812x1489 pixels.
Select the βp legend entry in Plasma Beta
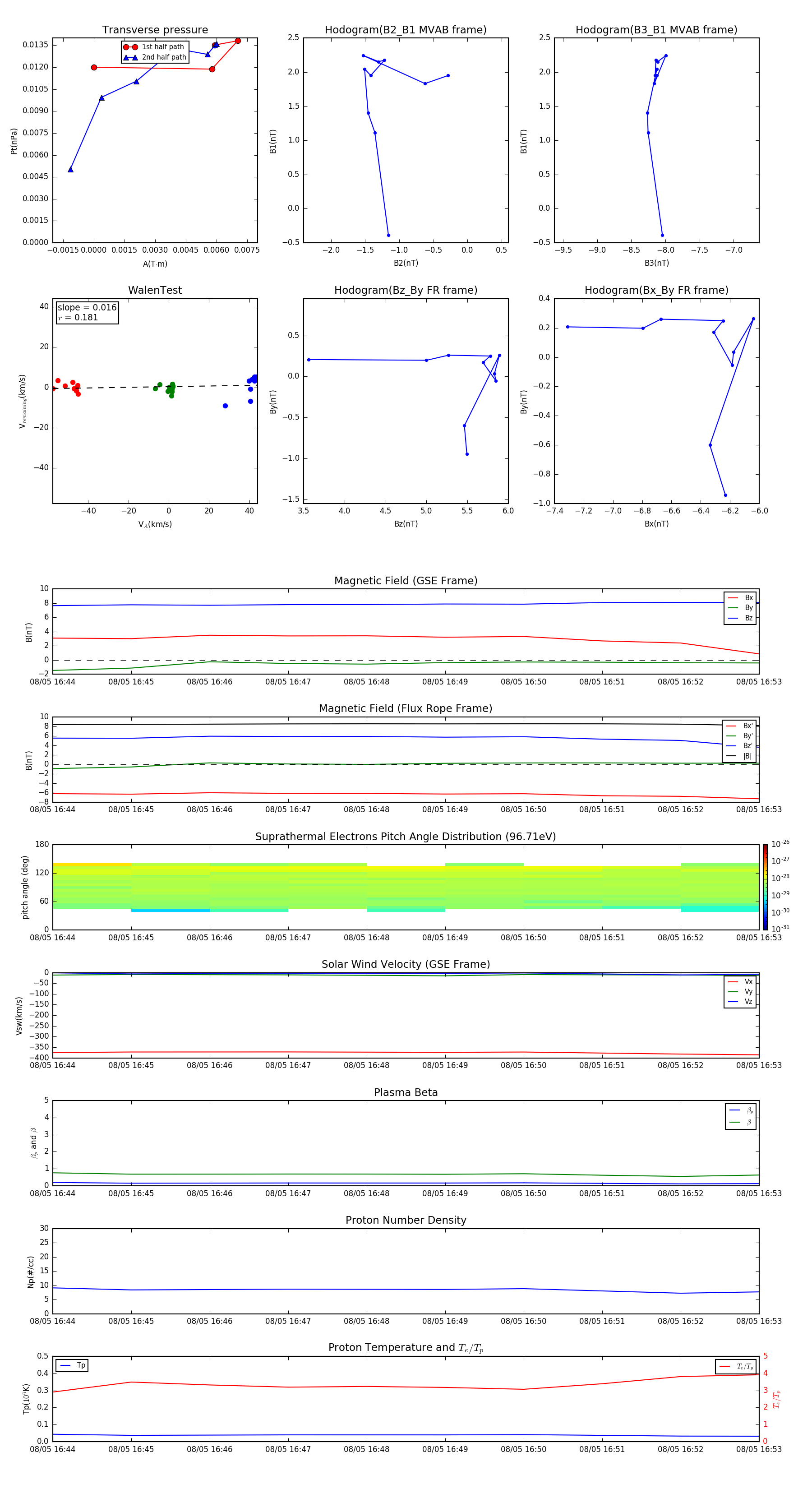pos(741,1110)
